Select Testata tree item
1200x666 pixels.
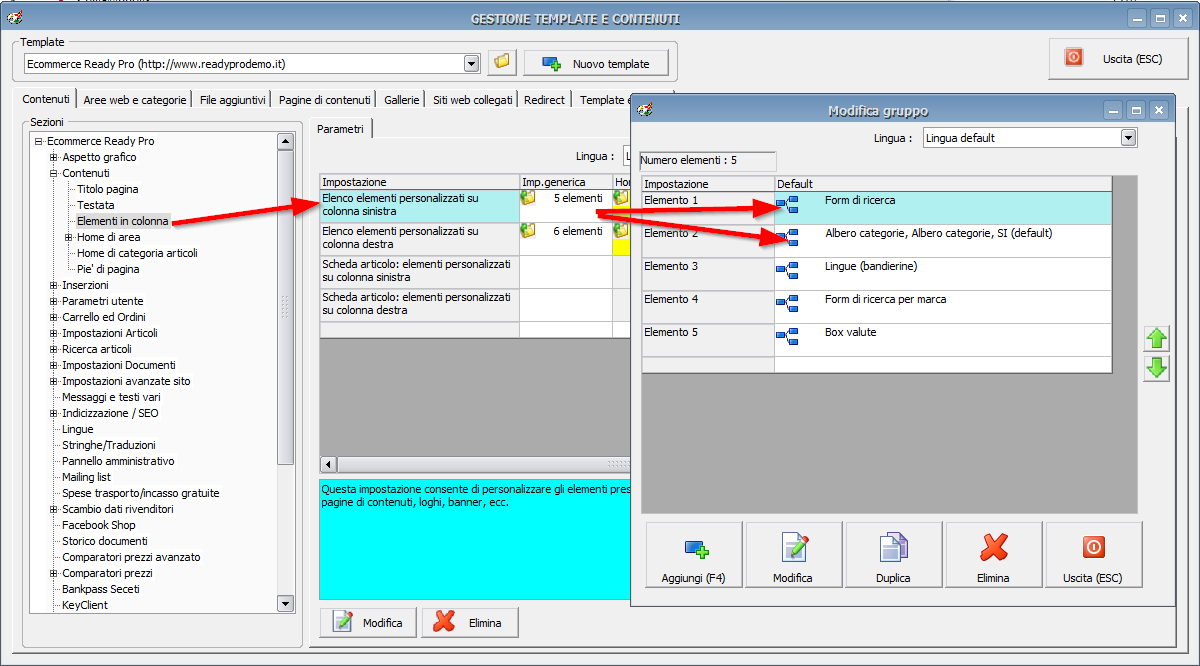[96, 205]
